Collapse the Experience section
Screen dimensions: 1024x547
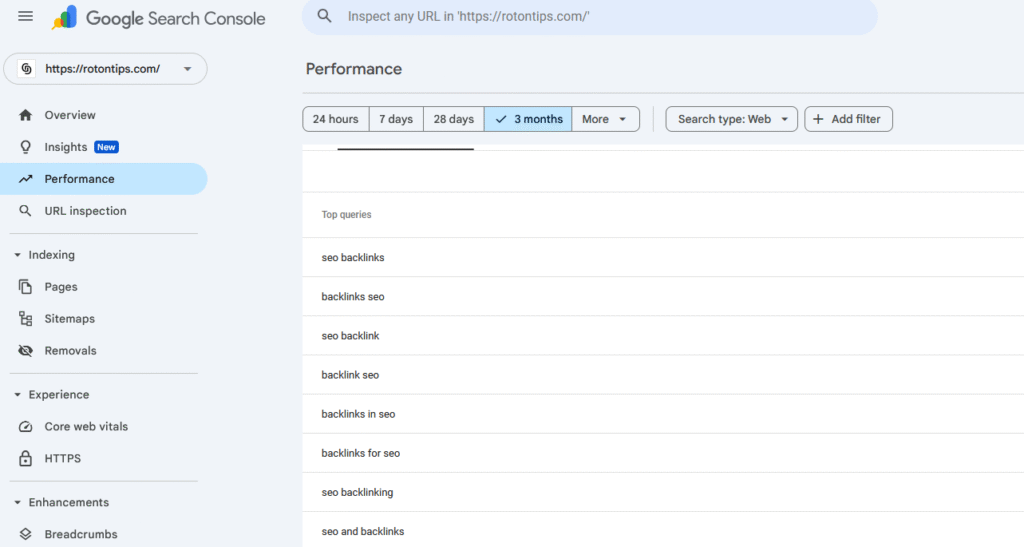pos(18,394)
